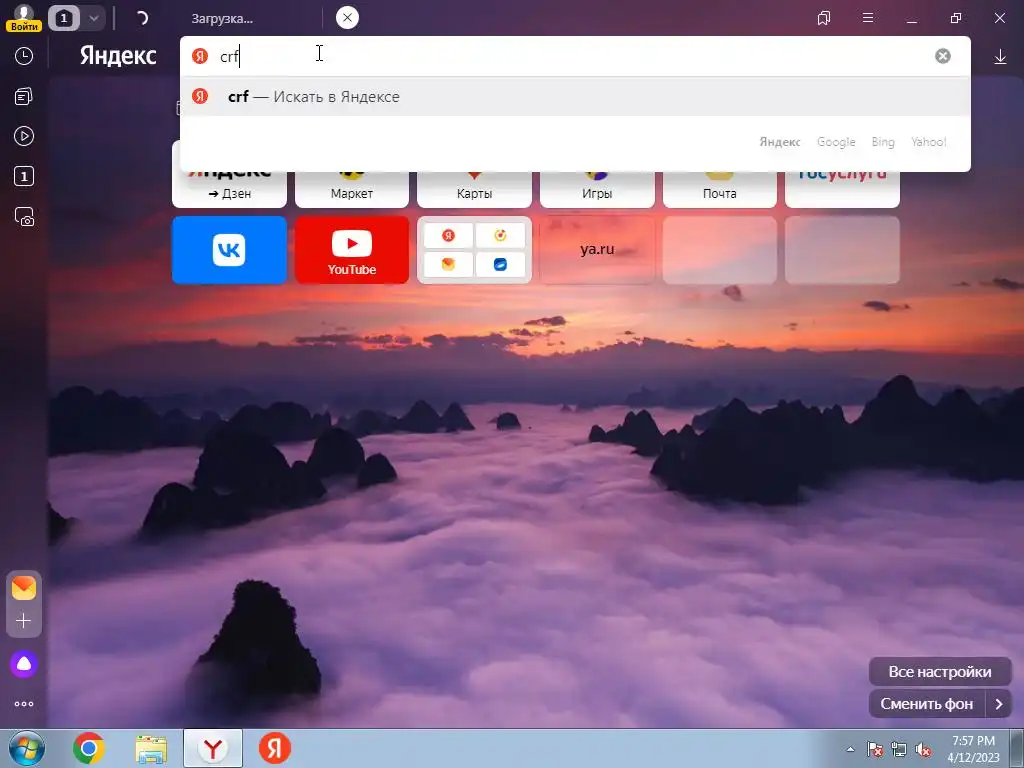Select the Загрузка... tab
Image resolution: width=1024 pixels, height=768 pixels.
[222, 19]
